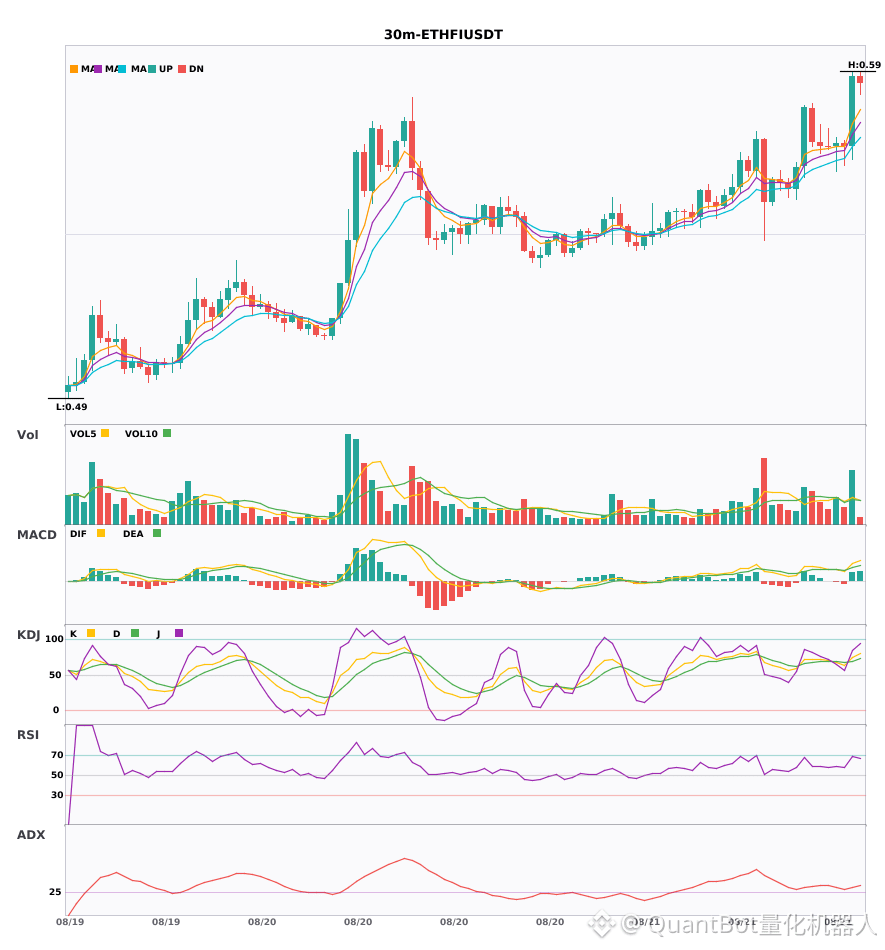Click the RSI panel label
The image size is (885, 950).
tap(28, 735)
